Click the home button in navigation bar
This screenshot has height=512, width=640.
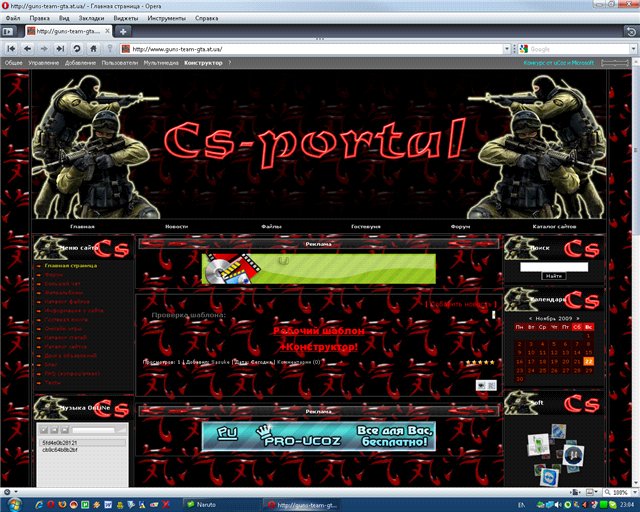(x=92, y=48)
